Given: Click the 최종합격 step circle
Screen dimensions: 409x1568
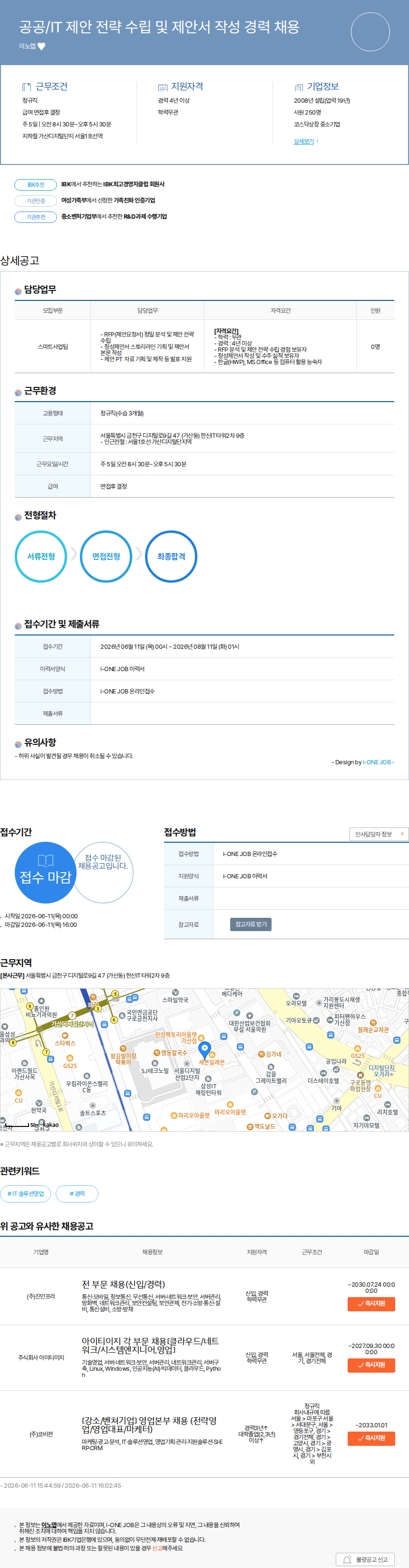Looking at the screenshot, I should [x=171, y=557].
